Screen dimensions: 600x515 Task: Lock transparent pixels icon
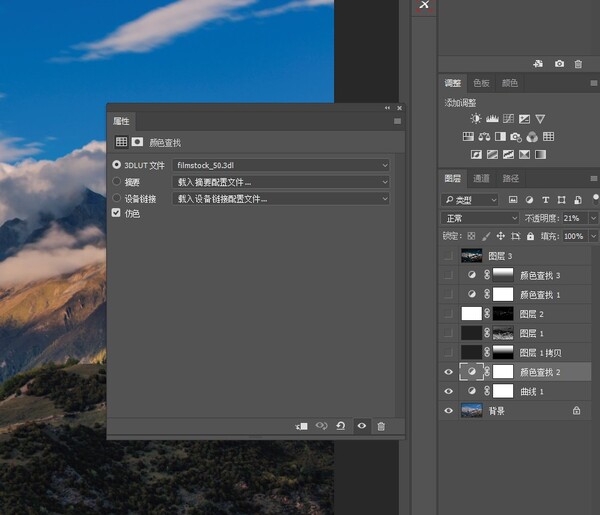[471, 236]
